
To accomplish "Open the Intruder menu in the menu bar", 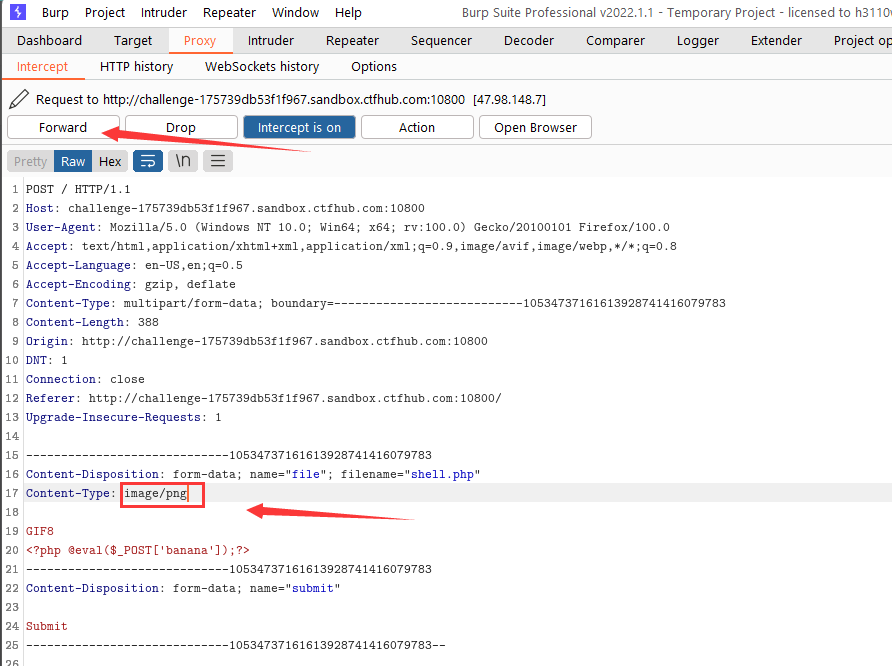I will pos(164,13).
